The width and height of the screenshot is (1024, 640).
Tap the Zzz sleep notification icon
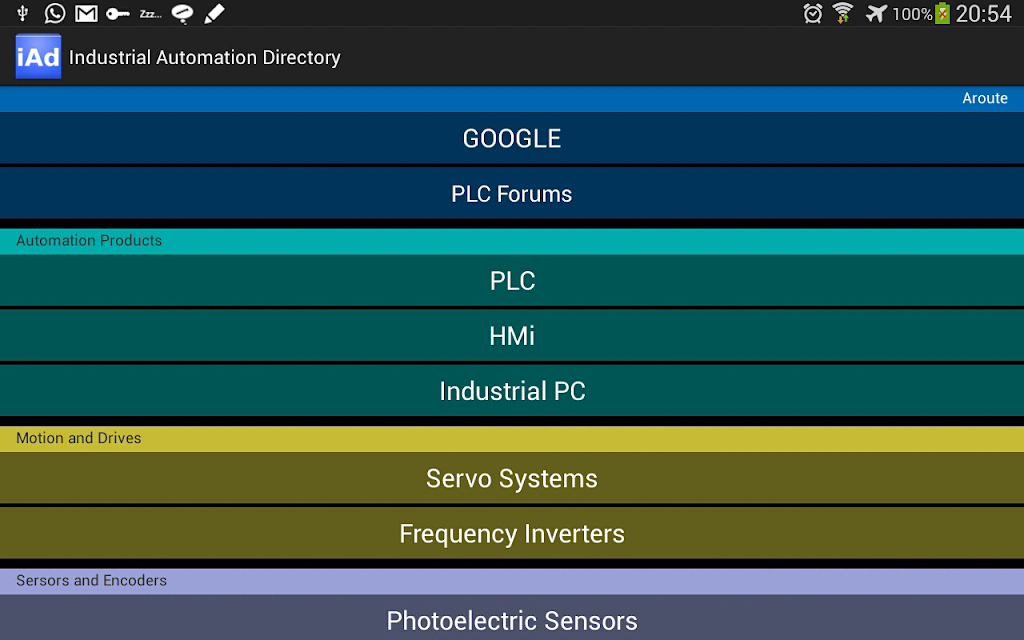pos(150,14)
